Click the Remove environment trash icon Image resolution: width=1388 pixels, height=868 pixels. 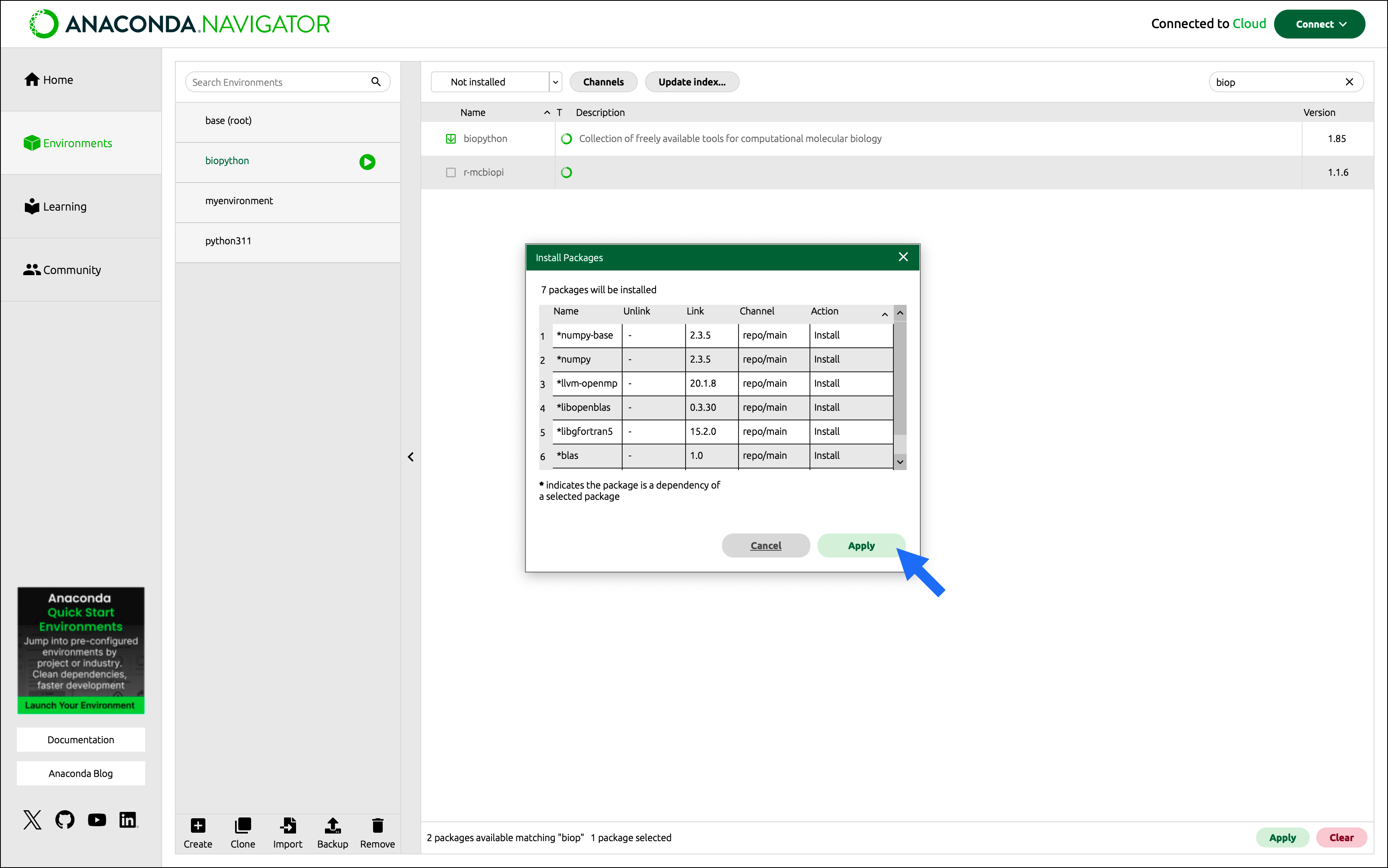377,825
